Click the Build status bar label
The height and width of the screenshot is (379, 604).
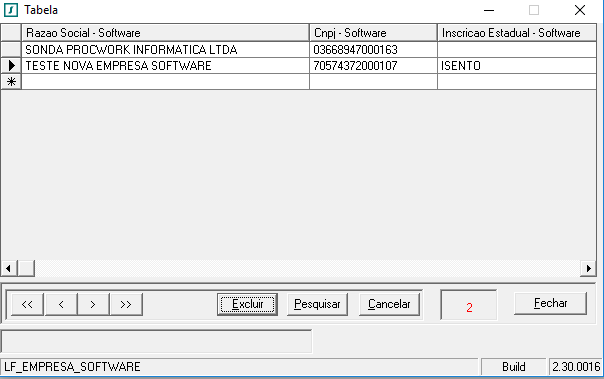[x=513, y=367]
